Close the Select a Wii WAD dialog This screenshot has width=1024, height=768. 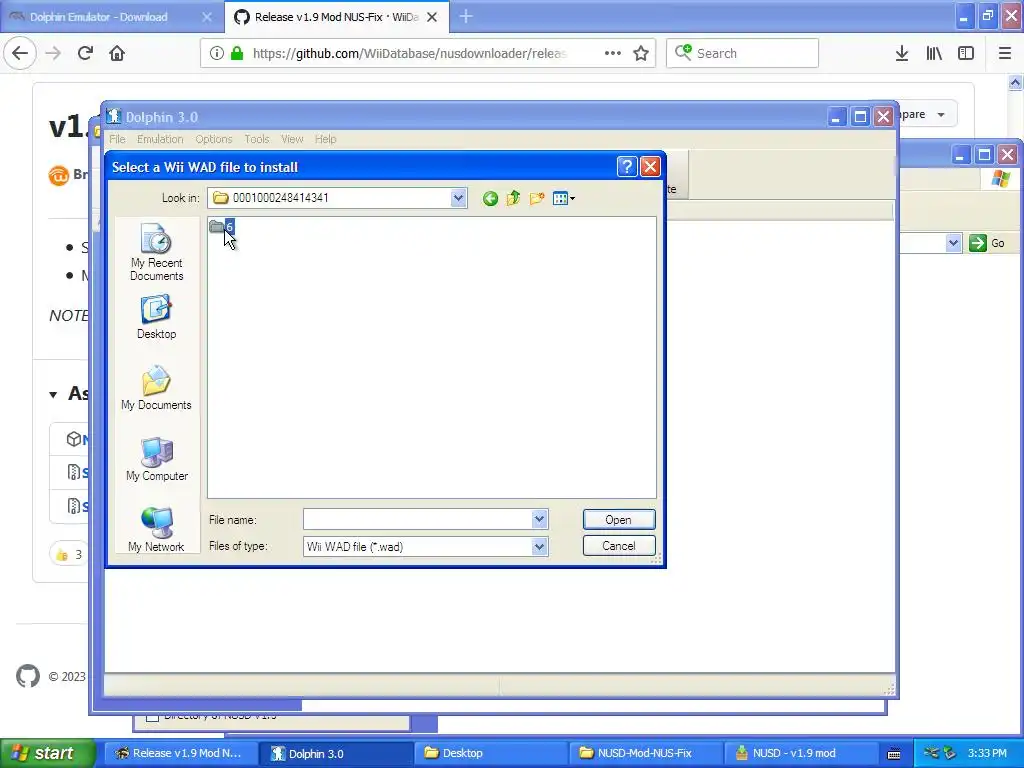click(650, 167)
